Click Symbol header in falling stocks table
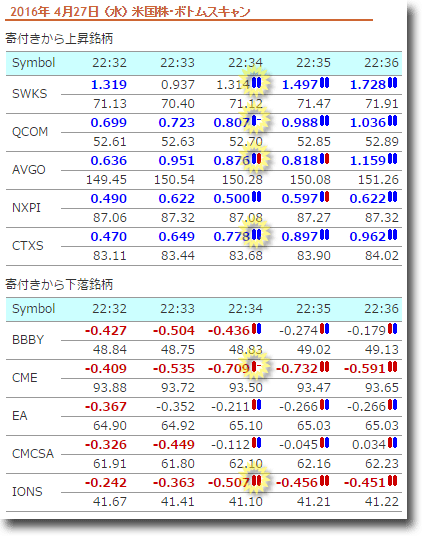 pos(34,309)
